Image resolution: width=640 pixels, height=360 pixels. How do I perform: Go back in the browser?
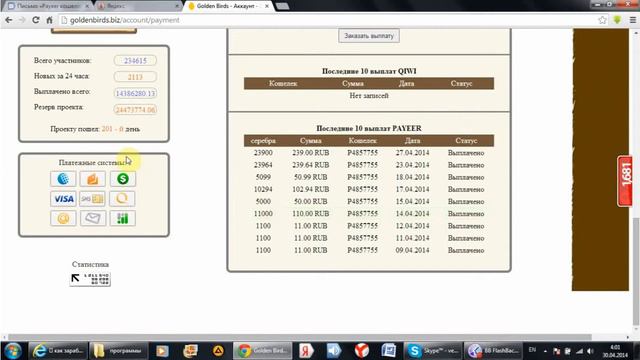coord(9,20)
